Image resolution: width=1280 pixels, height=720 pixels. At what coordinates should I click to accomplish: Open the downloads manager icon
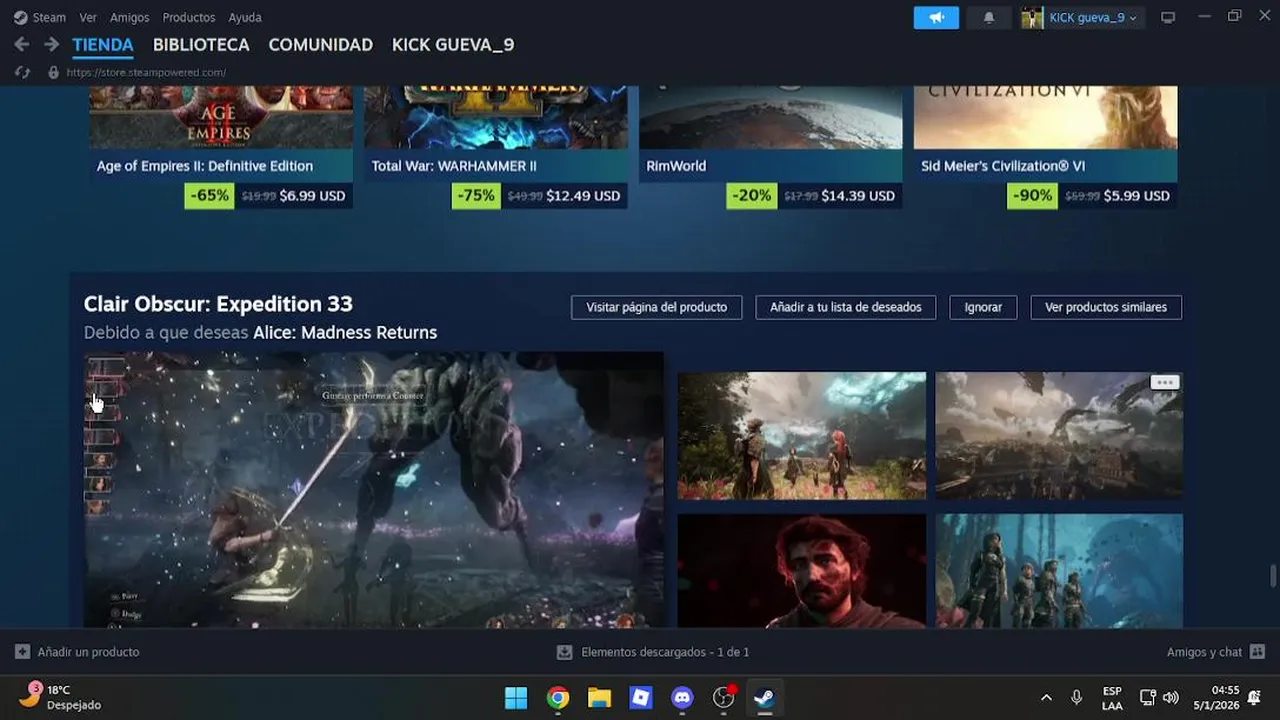[x=564, y=652]
